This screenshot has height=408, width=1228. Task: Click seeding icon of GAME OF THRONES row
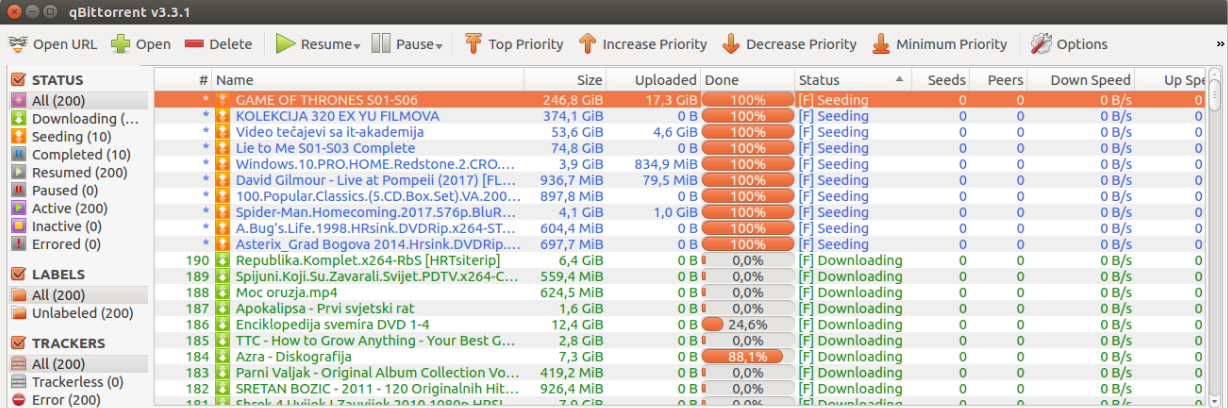223,100
